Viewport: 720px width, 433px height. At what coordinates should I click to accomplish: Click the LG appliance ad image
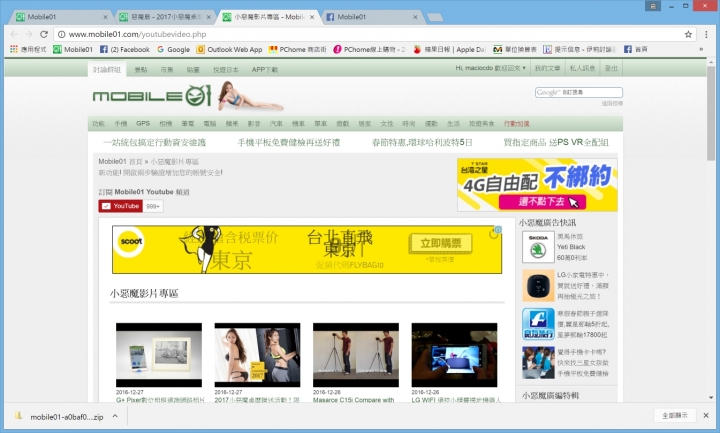click(538, 285)
